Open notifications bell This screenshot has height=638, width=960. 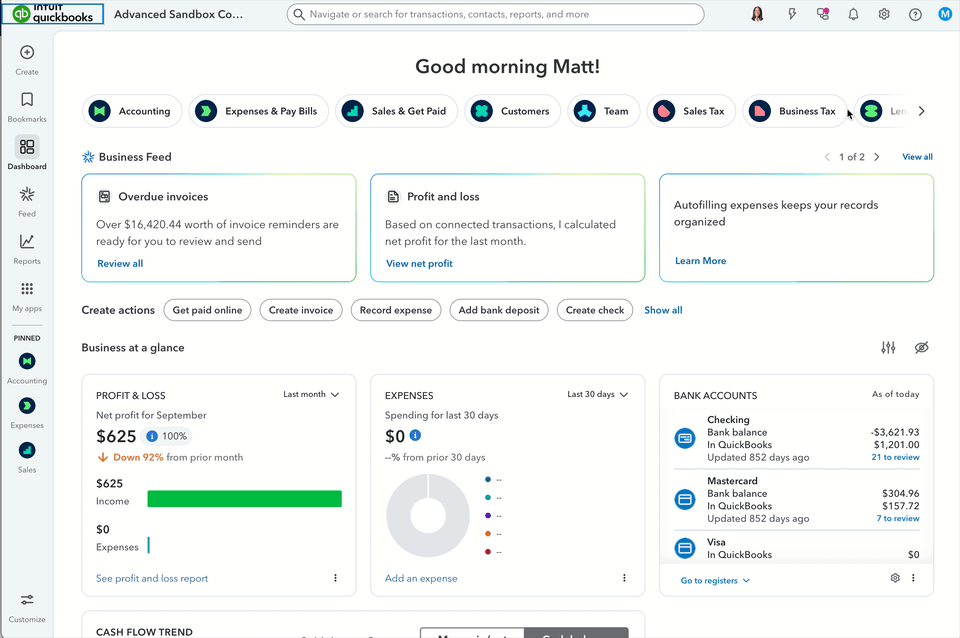point(853,14)
